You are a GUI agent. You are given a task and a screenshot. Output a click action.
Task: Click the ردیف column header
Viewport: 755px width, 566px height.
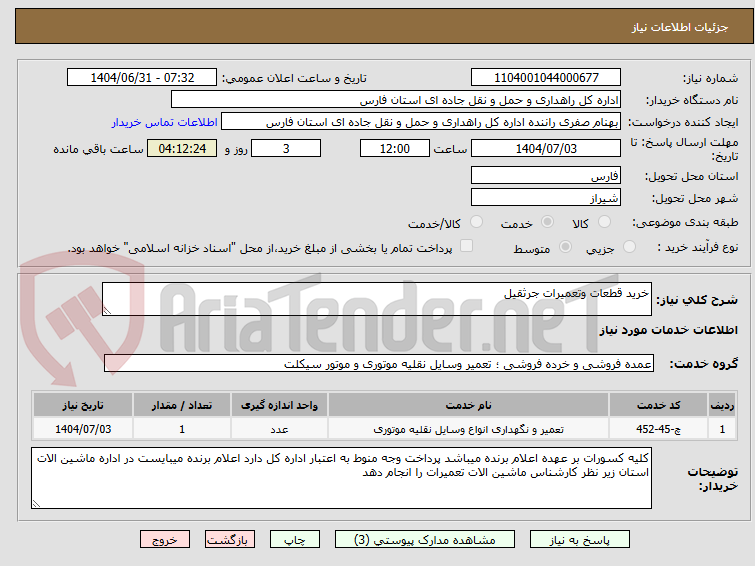pyautogui.click(x=722, y=405)
